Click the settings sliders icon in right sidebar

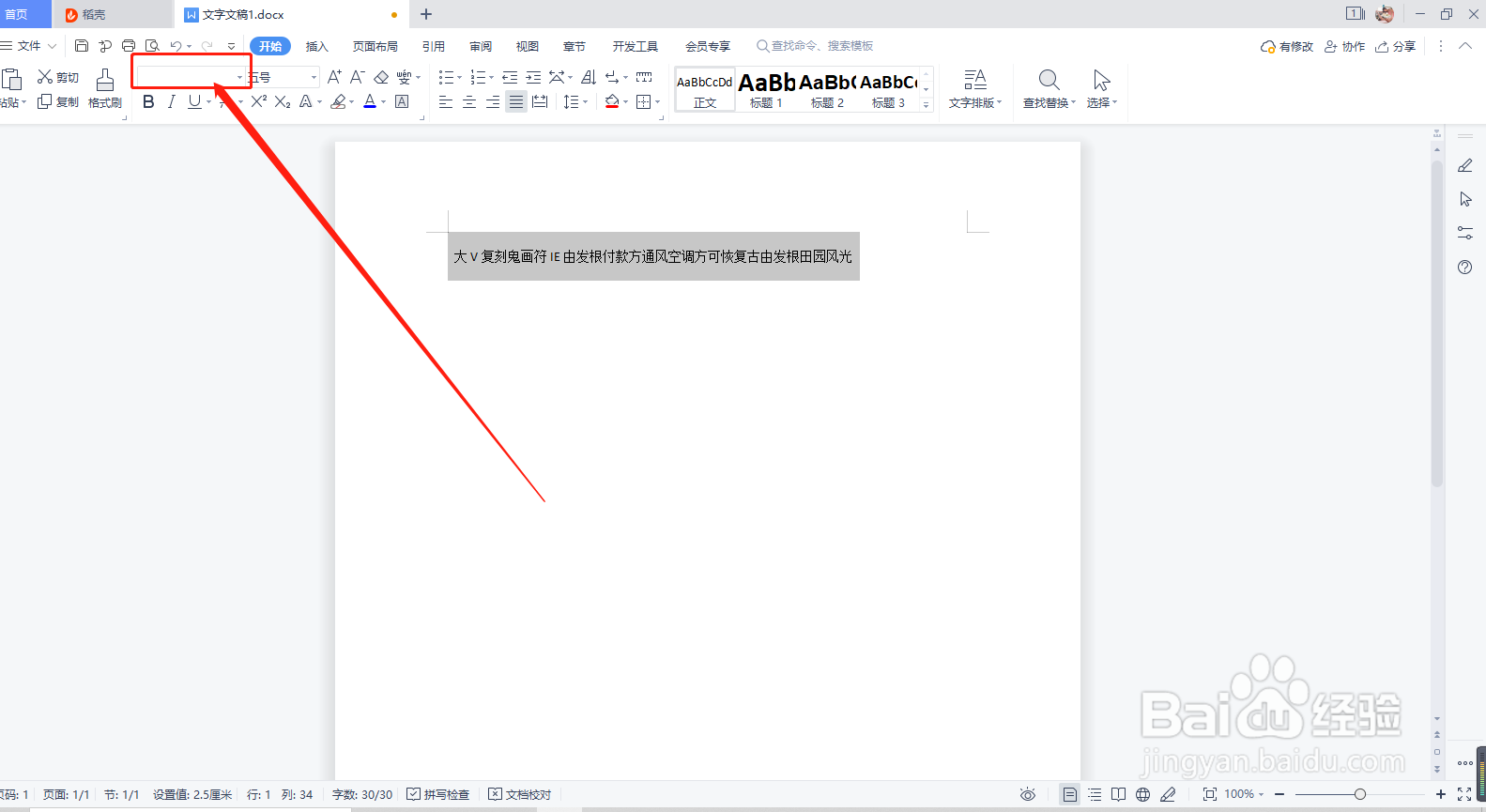[1465, 233]
